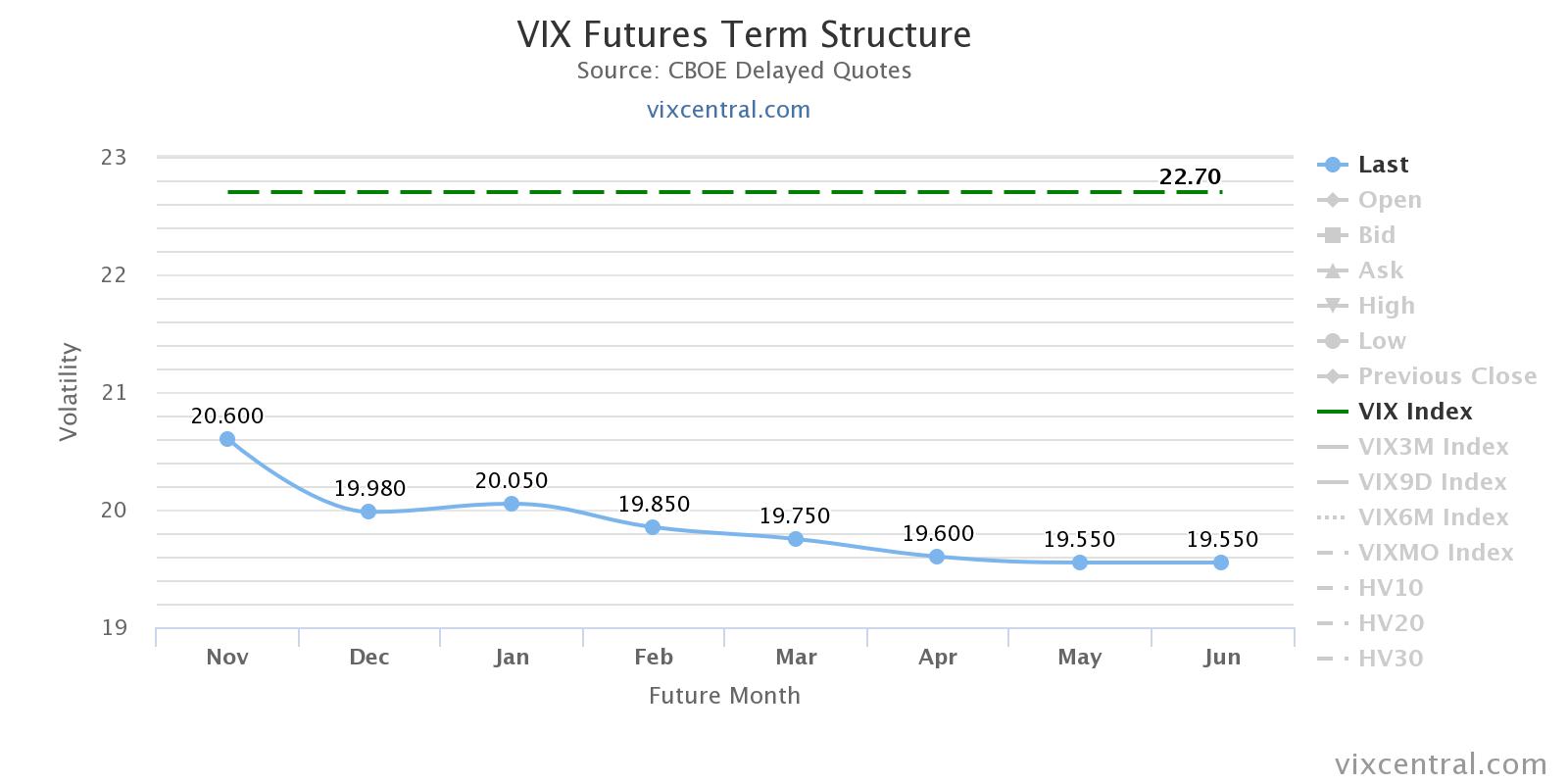Toggle the Last series in legend
The width and height of the screenshot is (1568, 784).
point(1382,165)
